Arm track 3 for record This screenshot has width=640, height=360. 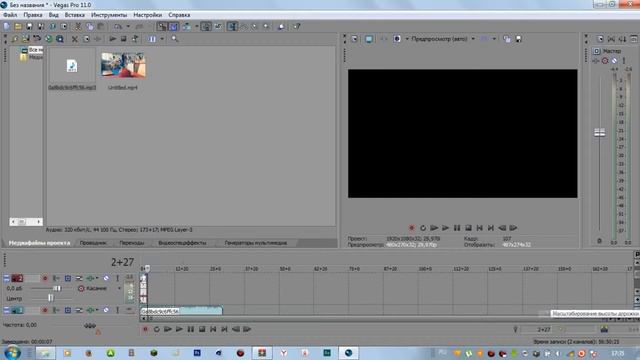click(45, 310)
